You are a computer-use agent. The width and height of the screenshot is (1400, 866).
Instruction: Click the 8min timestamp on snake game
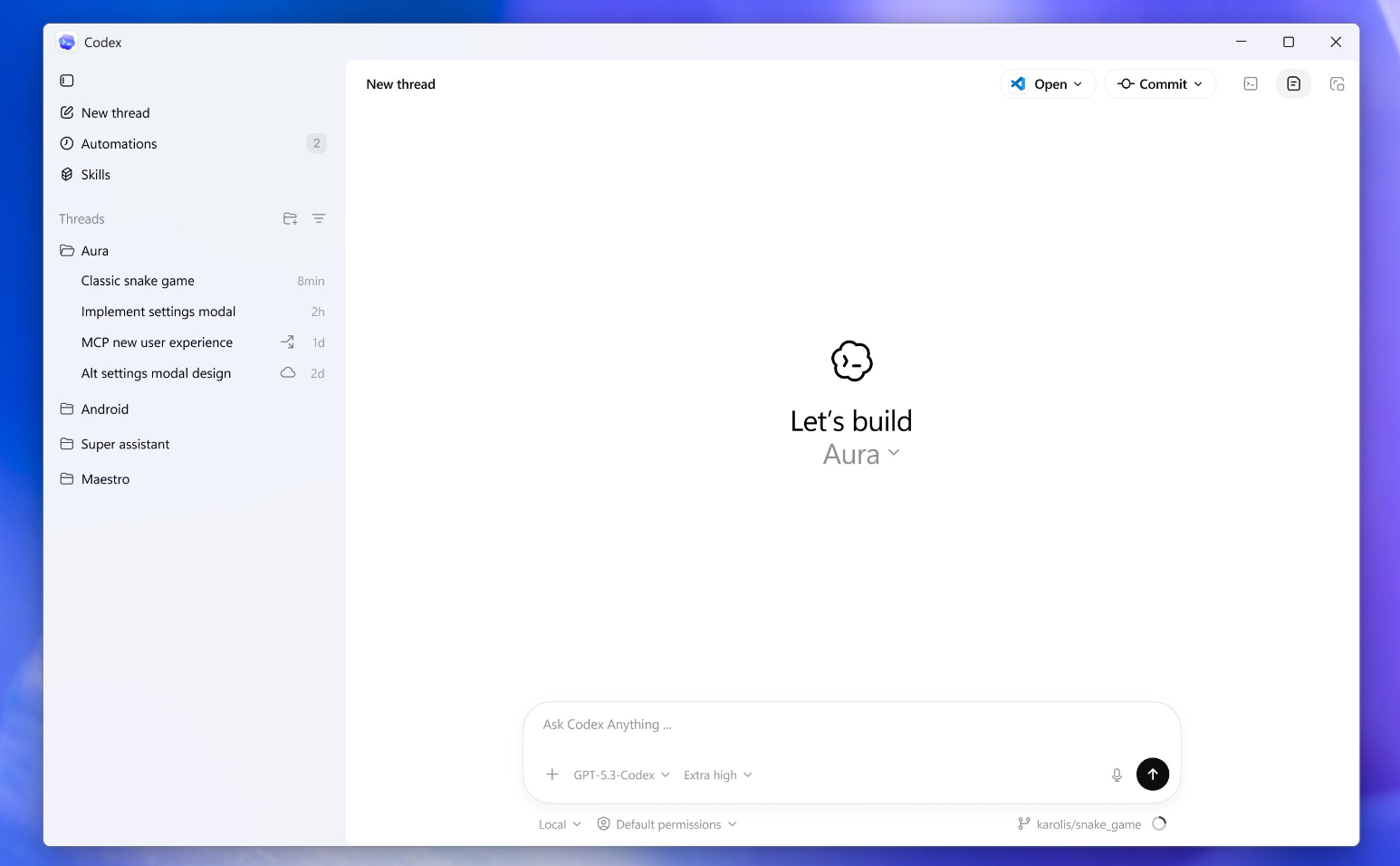(311, 281)
